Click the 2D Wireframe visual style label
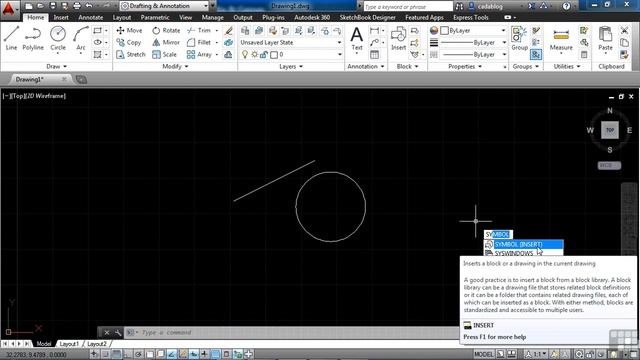Viewport: 640px width, 360px height. coord(46,96)
